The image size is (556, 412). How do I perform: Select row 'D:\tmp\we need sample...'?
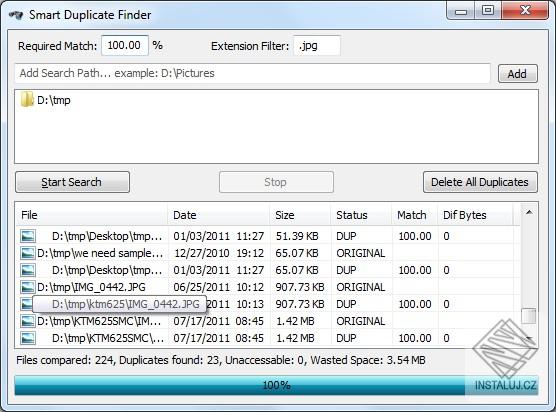click(x=268, y=253)
